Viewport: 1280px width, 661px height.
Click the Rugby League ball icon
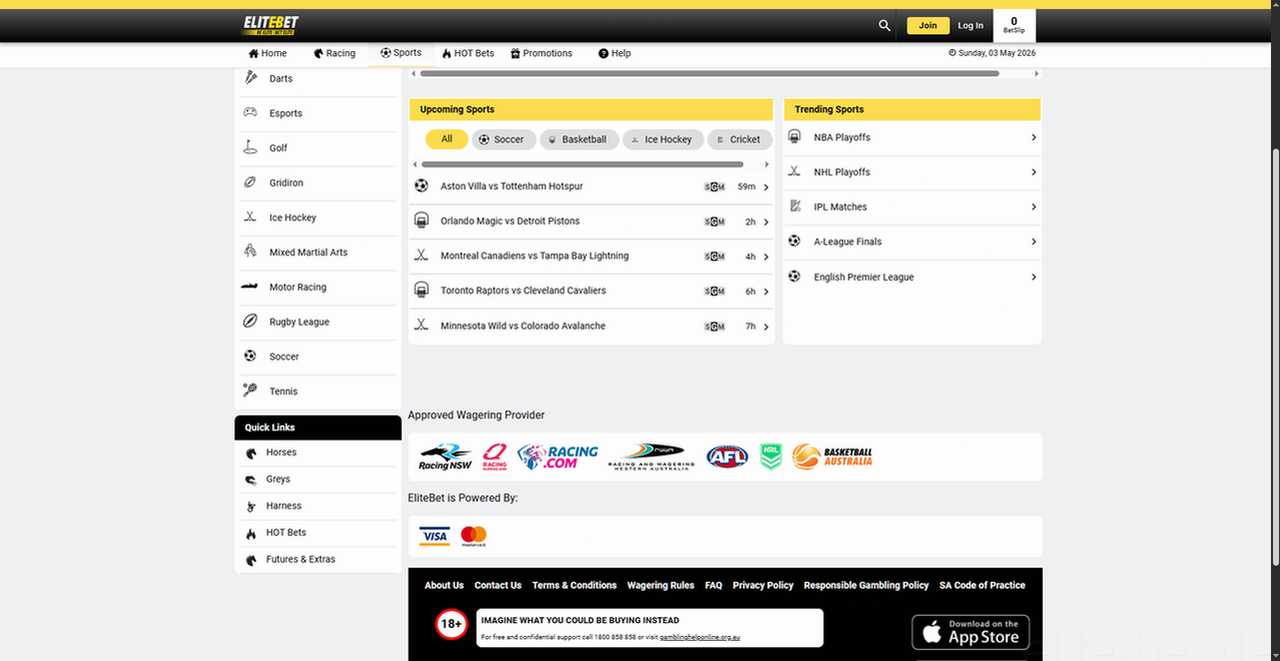coord(251,321)
